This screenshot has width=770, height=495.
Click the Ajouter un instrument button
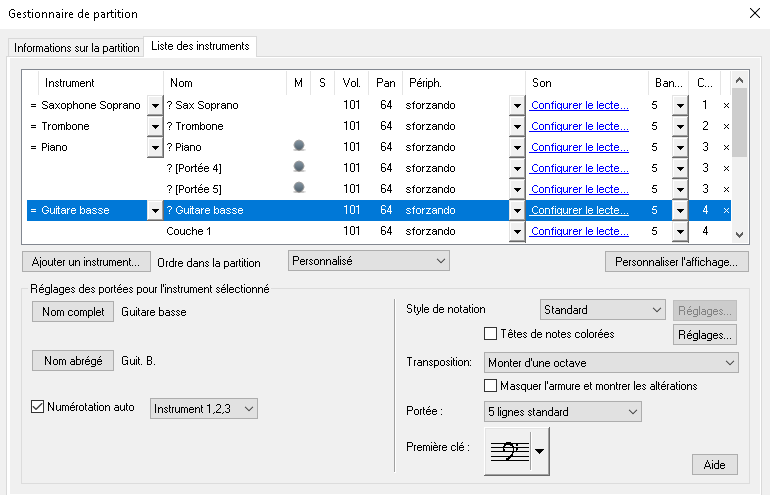pyautogui.click(x=85, y=262)
